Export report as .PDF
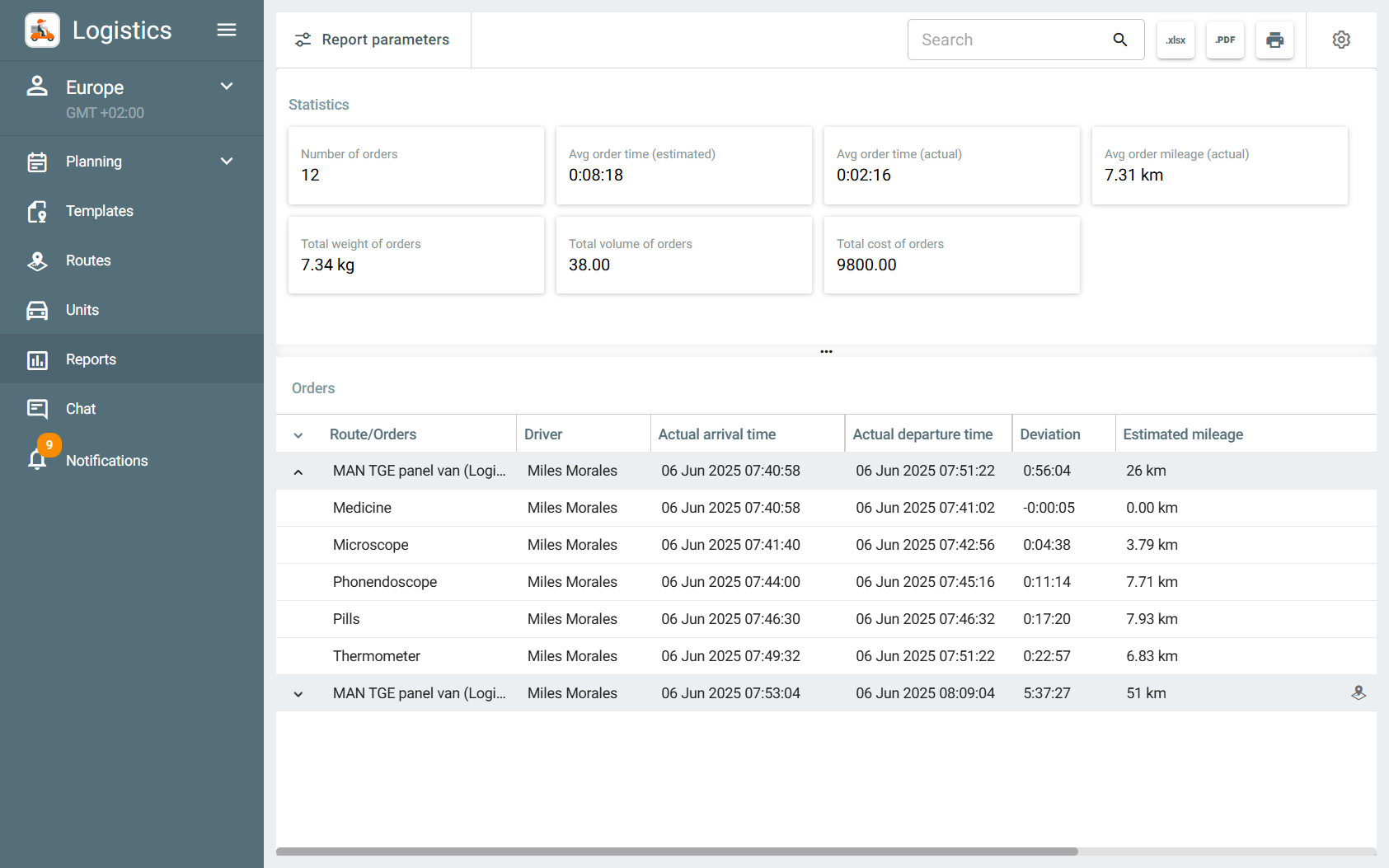 pos(1225,40)
